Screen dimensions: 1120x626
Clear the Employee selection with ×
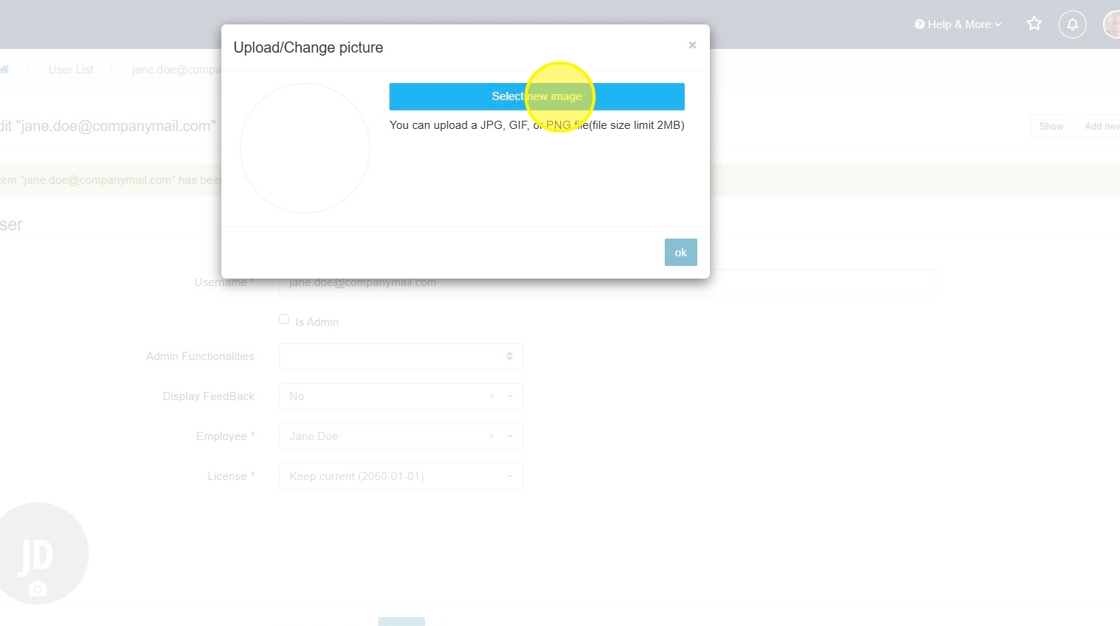tap(491, 437)
